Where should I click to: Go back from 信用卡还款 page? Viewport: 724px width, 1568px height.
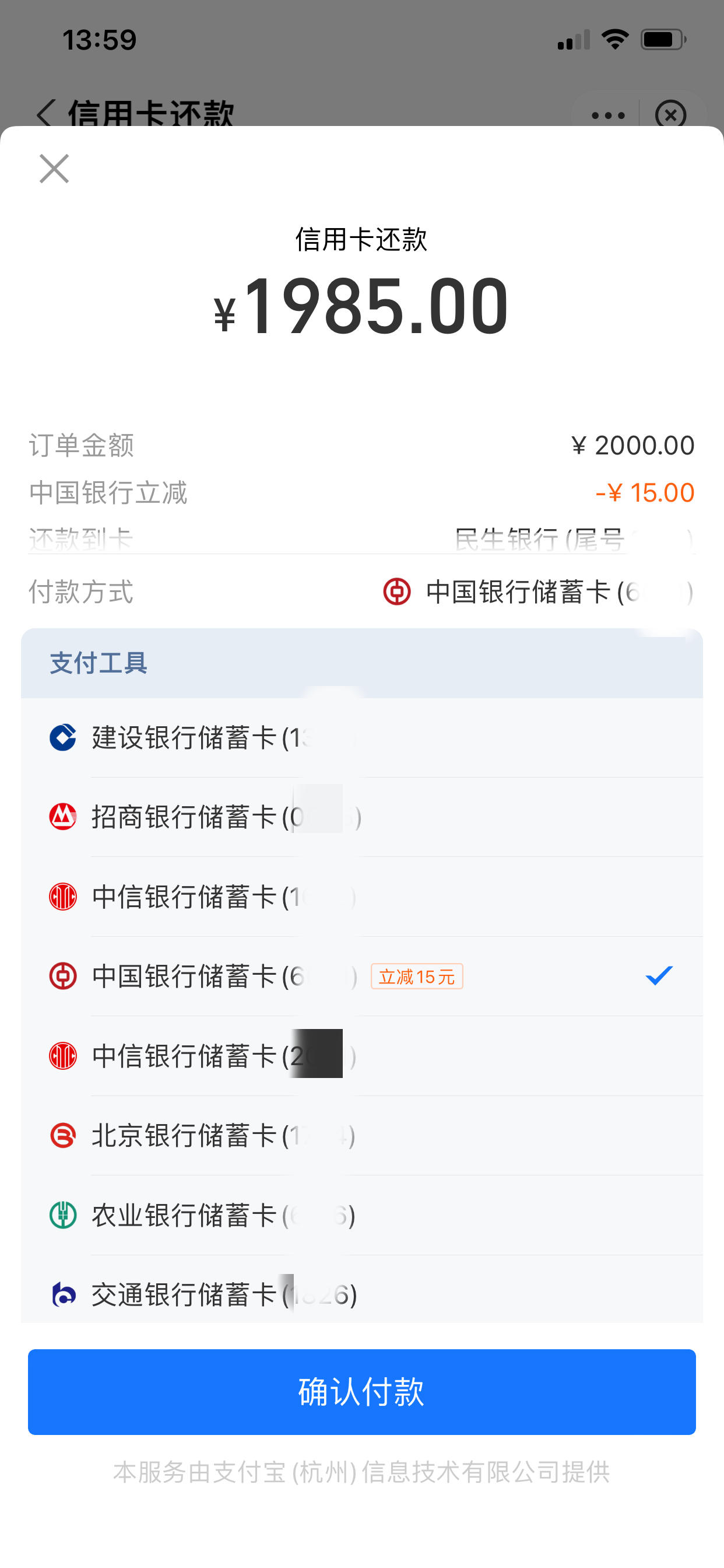pos(46,114)
